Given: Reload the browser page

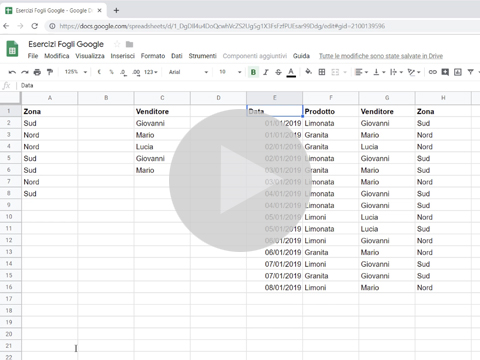Looking at the screenshot, I should [35, 26].
